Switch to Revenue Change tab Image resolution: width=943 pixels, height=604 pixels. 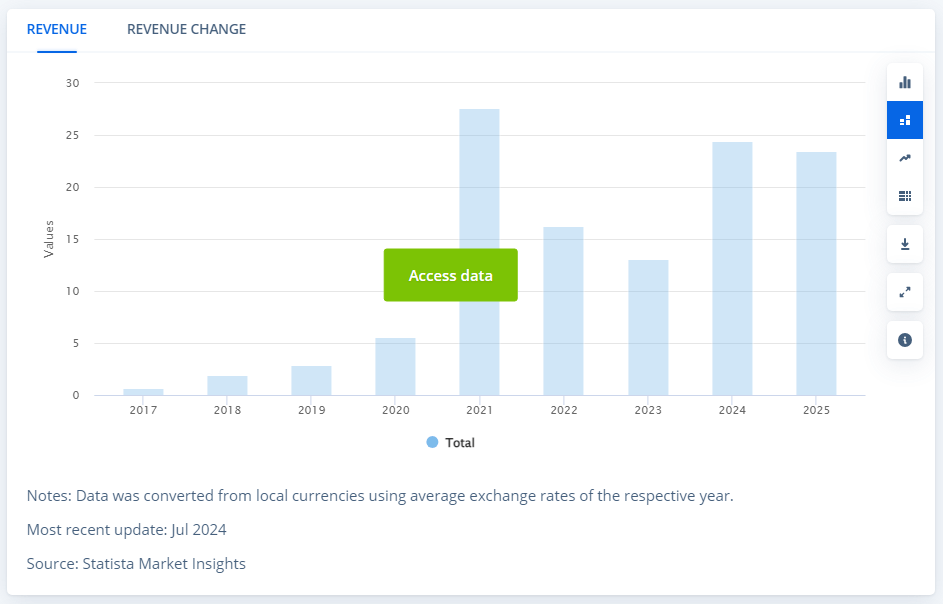click(186, 29)
